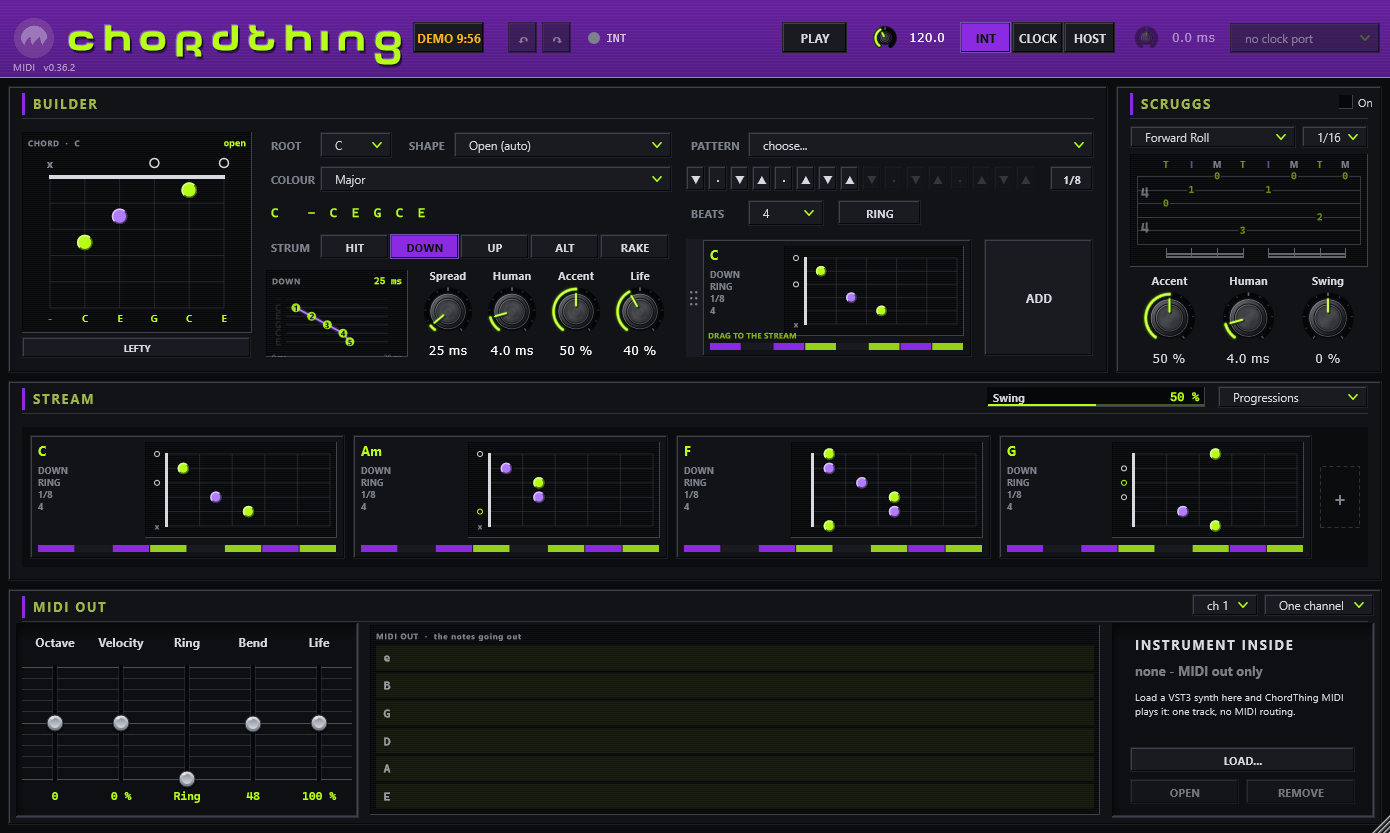
Task: Switch sync mode to CLOCK
Action: 1037,38
